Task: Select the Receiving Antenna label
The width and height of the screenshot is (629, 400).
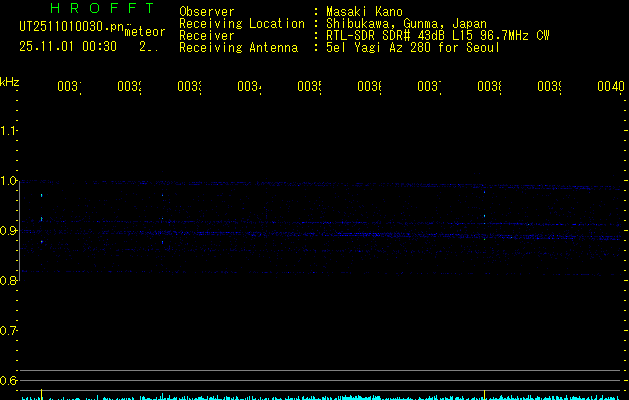Action: 238,47
